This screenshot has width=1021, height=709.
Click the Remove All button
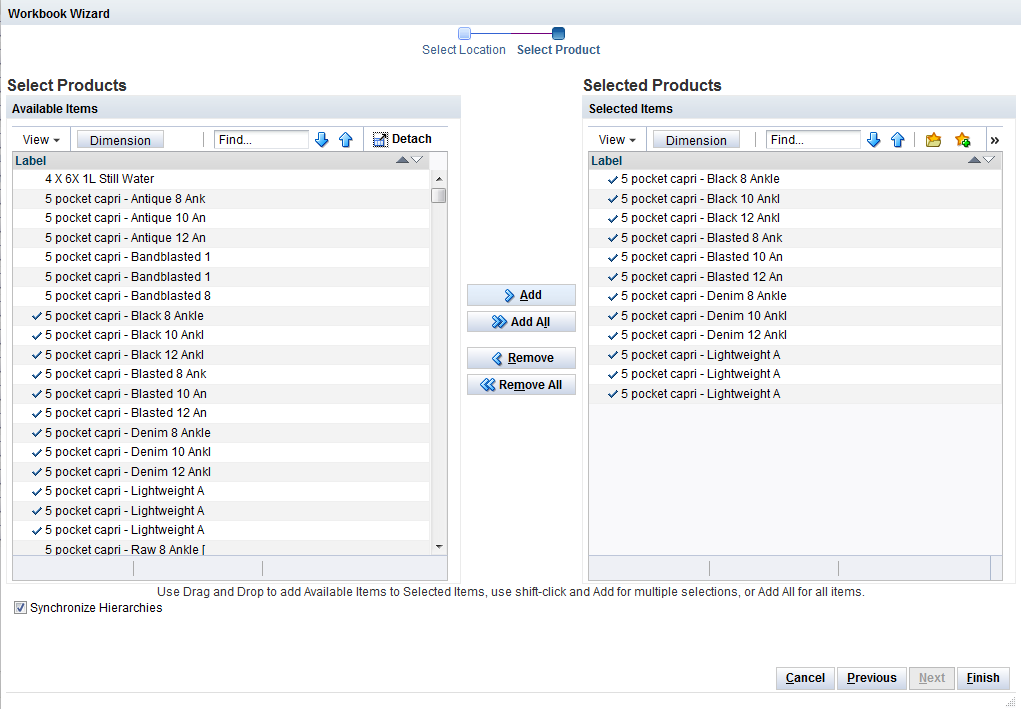point(521,385)
